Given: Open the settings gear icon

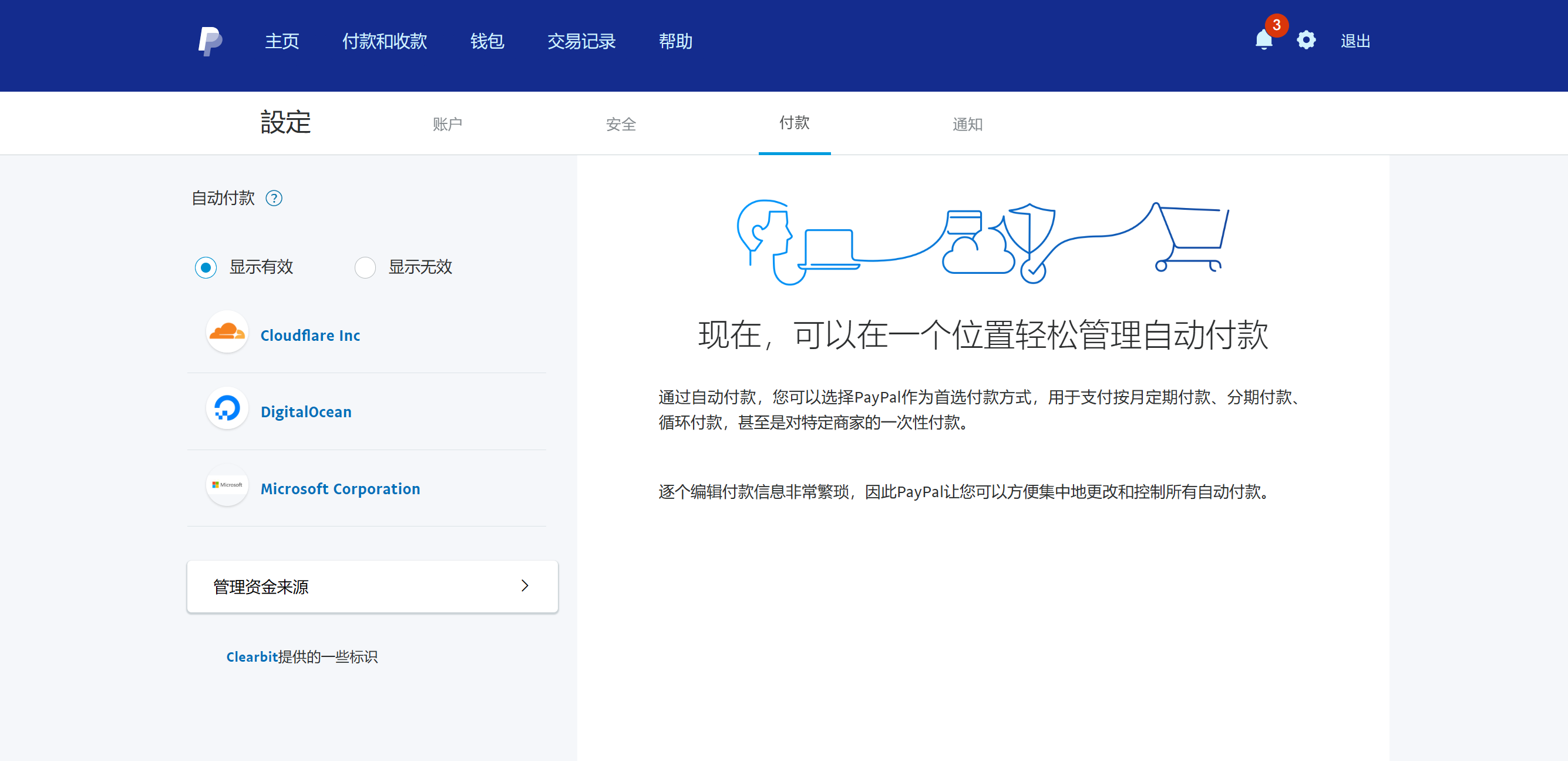Looking at the screenshot, I should tap(1305, 40).
